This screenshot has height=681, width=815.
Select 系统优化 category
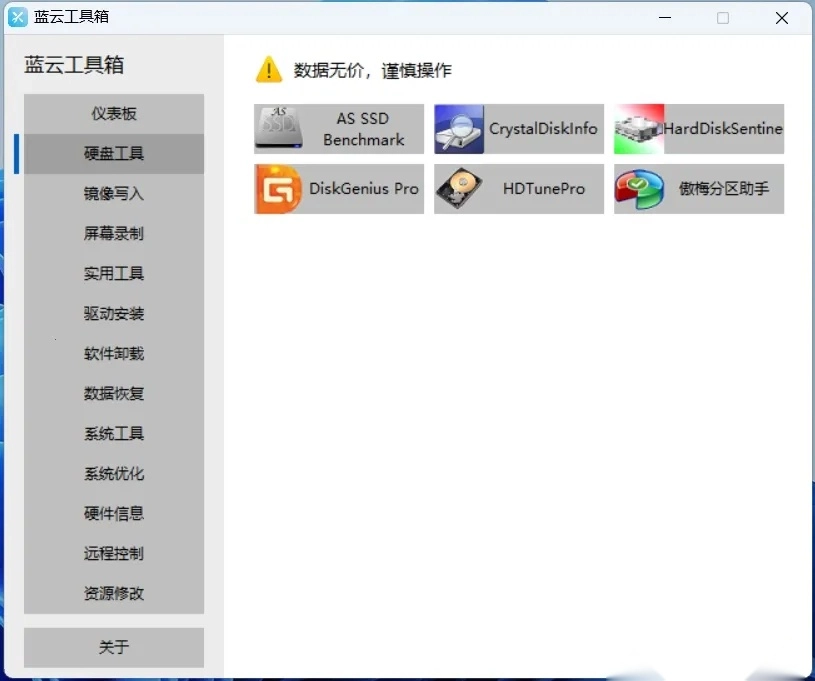click(113, 473)
